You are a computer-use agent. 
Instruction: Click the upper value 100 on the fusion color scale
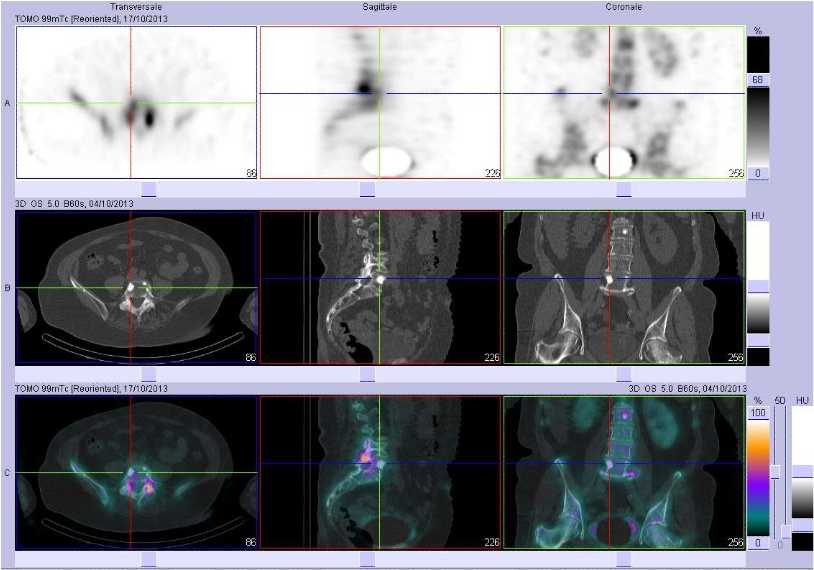coord(758,413)
